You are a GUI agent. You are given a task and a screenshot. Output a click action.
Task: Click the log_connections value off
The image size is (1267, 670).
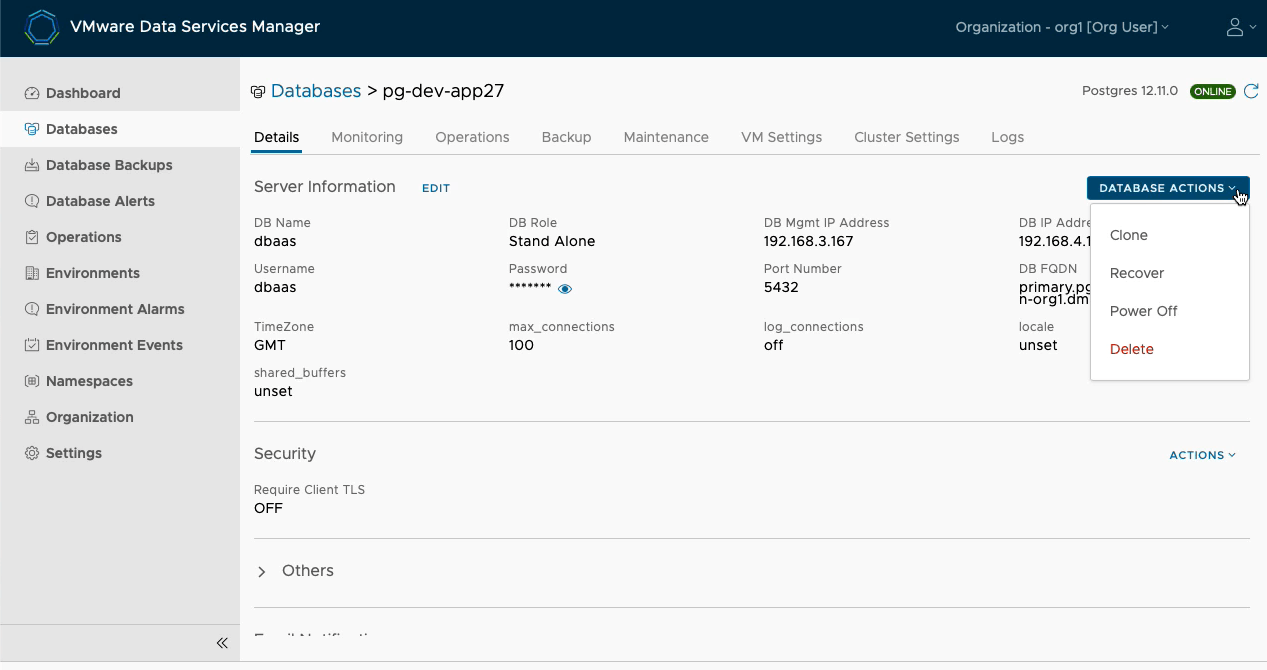click(x=773, y=345)
